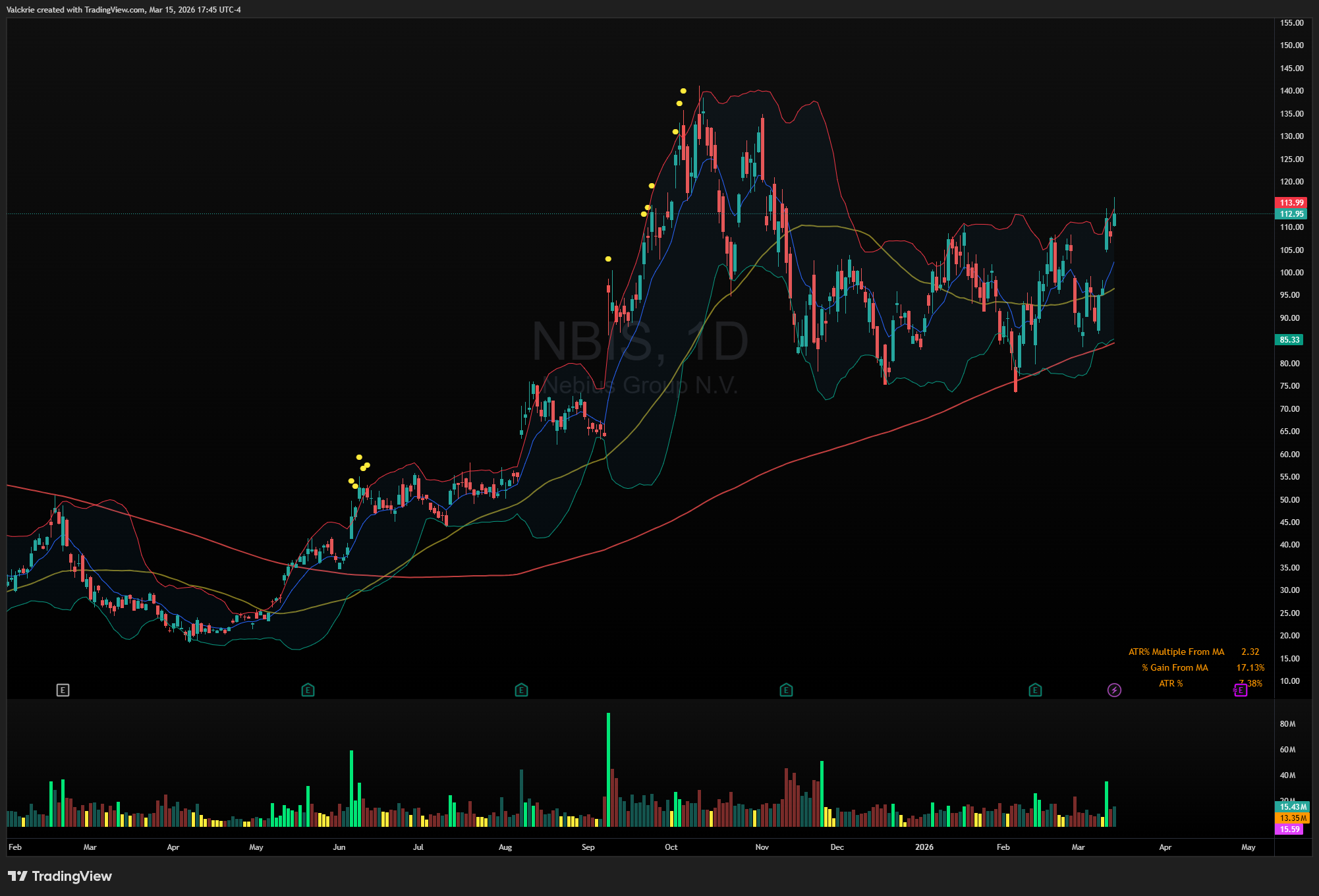Open the green earnings marker near June
Image resolution: width=1319 pixels, height=896 pixels.
pos(308,690)
